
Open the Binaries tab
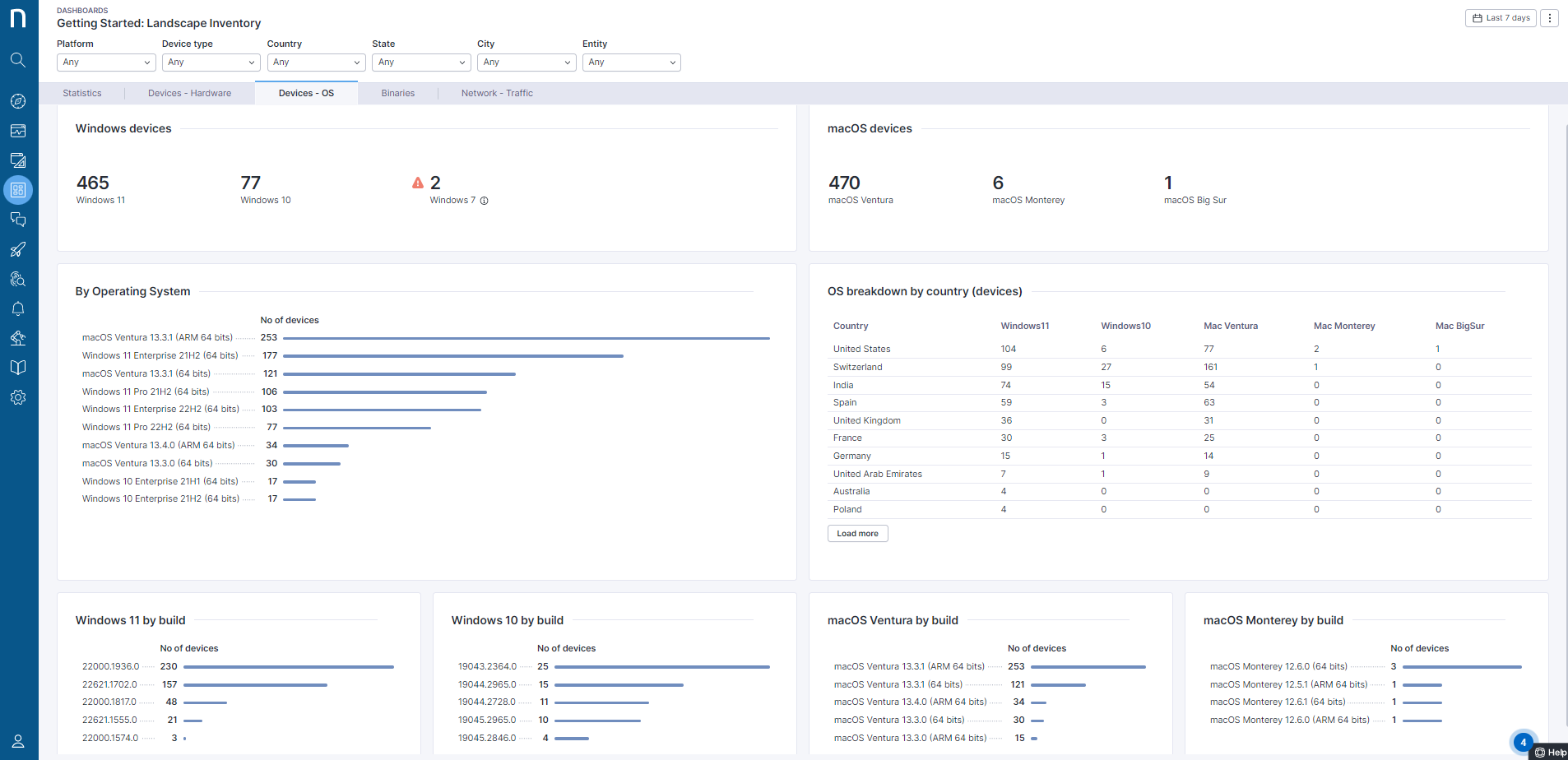tap(397, 94)
